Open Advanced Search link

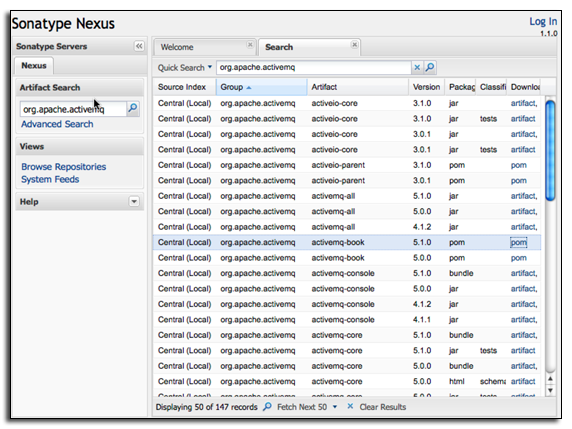pyautogui.click(x=57, y=124)
